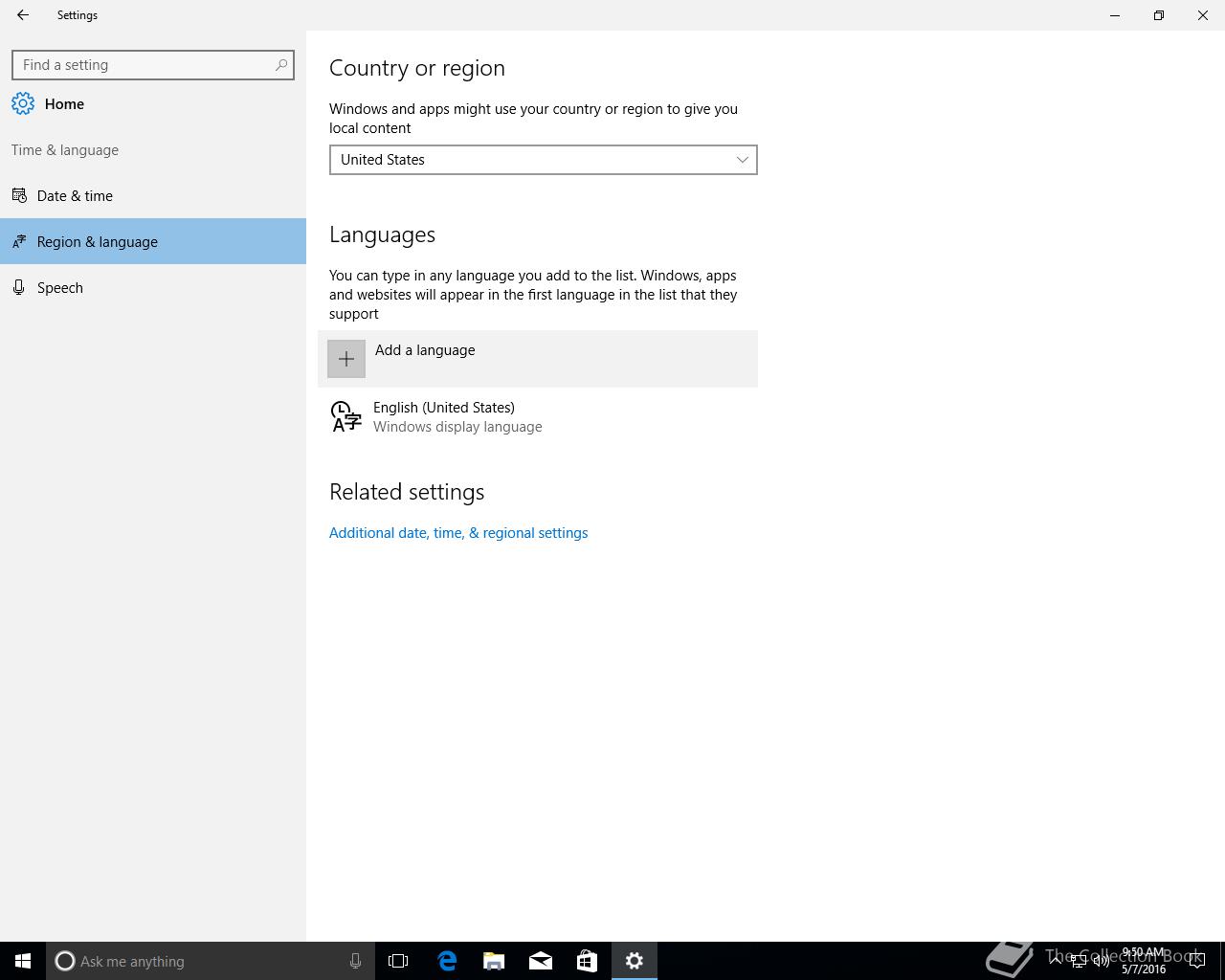The width and height of the screenshot is (1225, 980).
Task: Click the plus icon to add language
Action: pyautogui.click(x=346, y=359)
